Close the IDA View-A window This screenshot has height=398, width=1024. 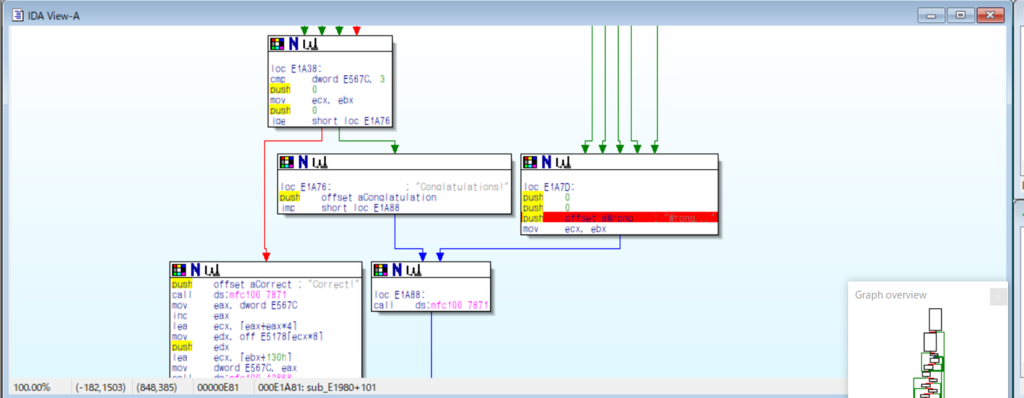(x=991, y=15)
